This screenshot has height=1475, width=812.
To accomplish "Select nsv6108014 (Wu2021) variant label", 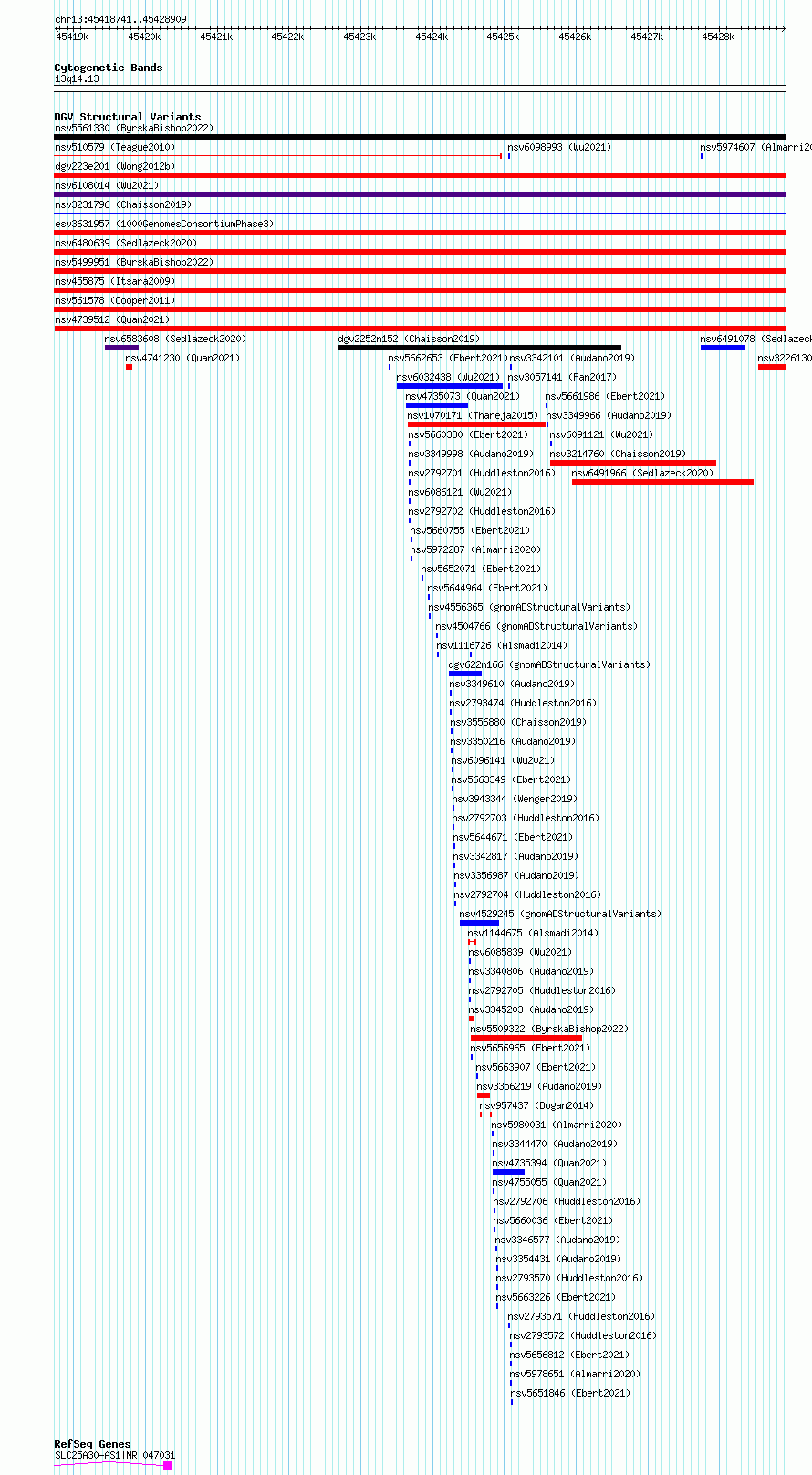I will tap(106, 185).
